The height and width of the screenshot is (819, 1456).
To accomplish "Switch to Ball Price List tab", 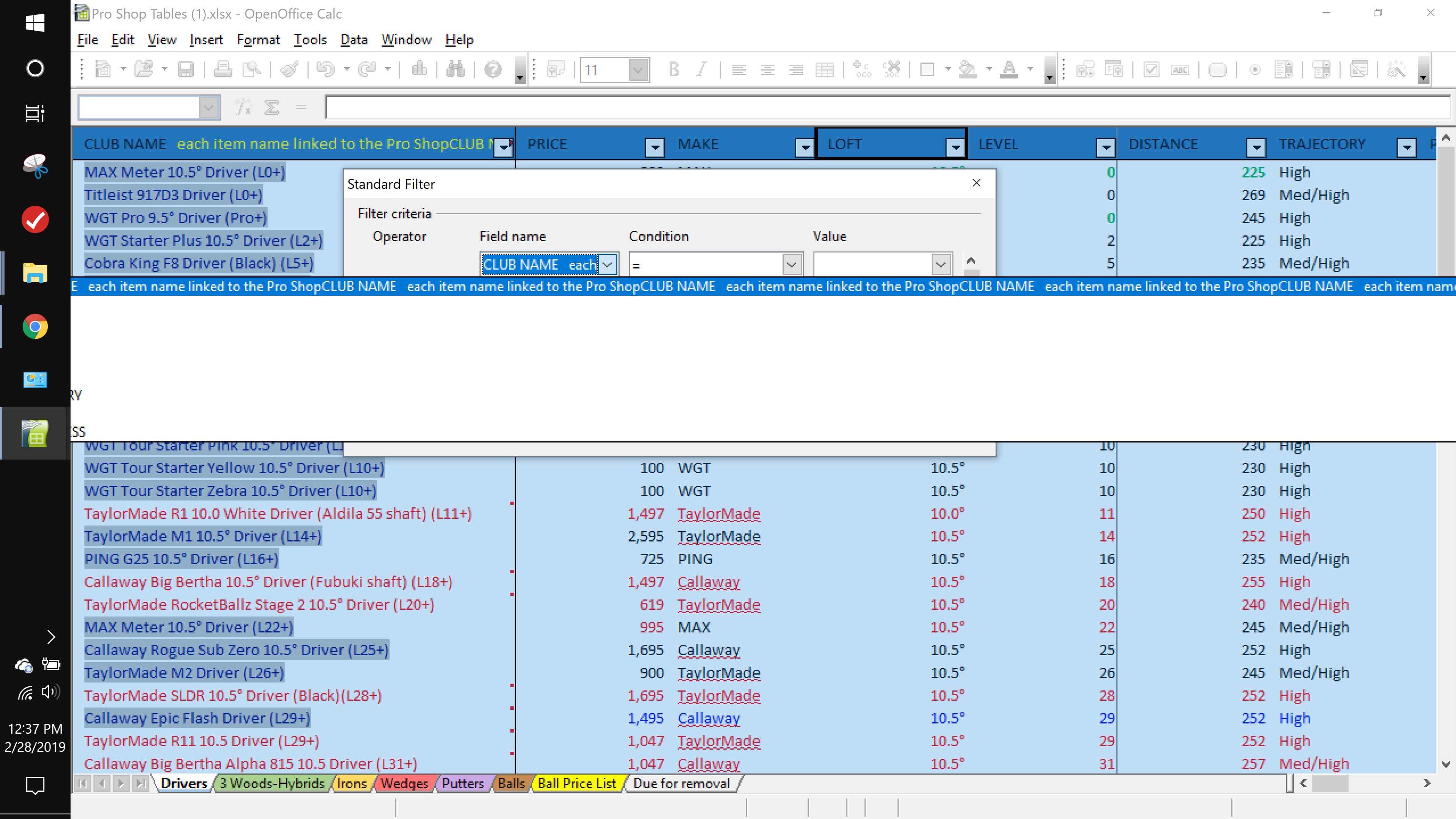I will [x=576, y=783].
